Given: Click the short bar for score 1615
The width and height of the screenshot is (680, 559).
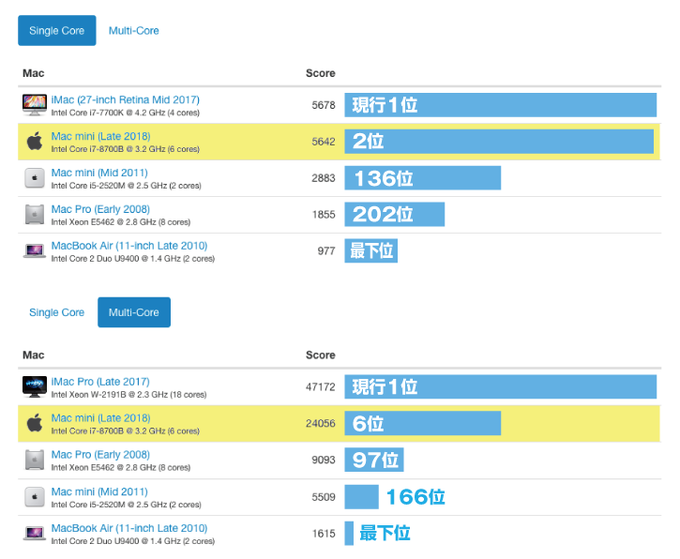Looking at the screenshot, I should coord(349,533).
